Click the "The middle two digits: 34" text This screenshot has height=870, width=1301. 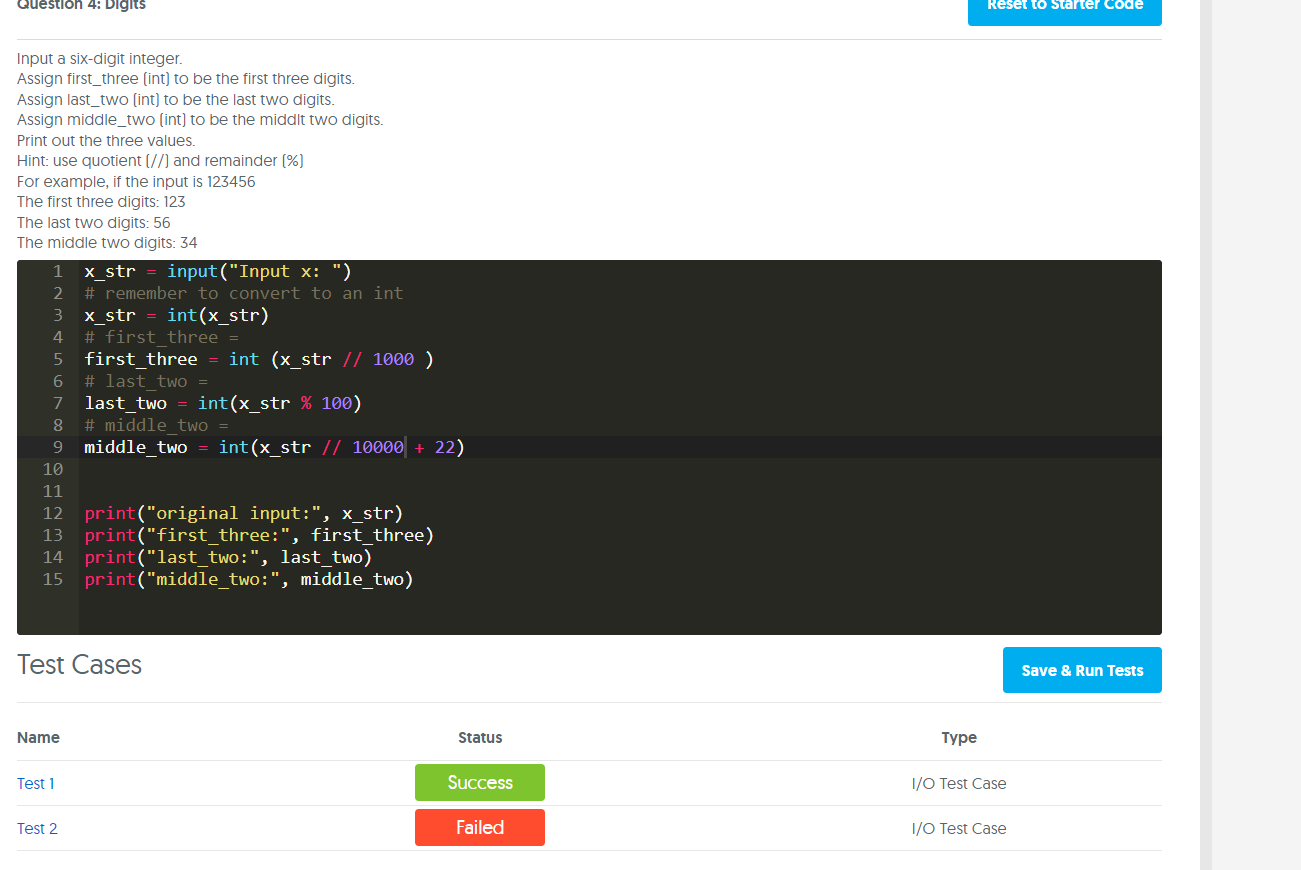pyautogui.click(x=107, y=243)
